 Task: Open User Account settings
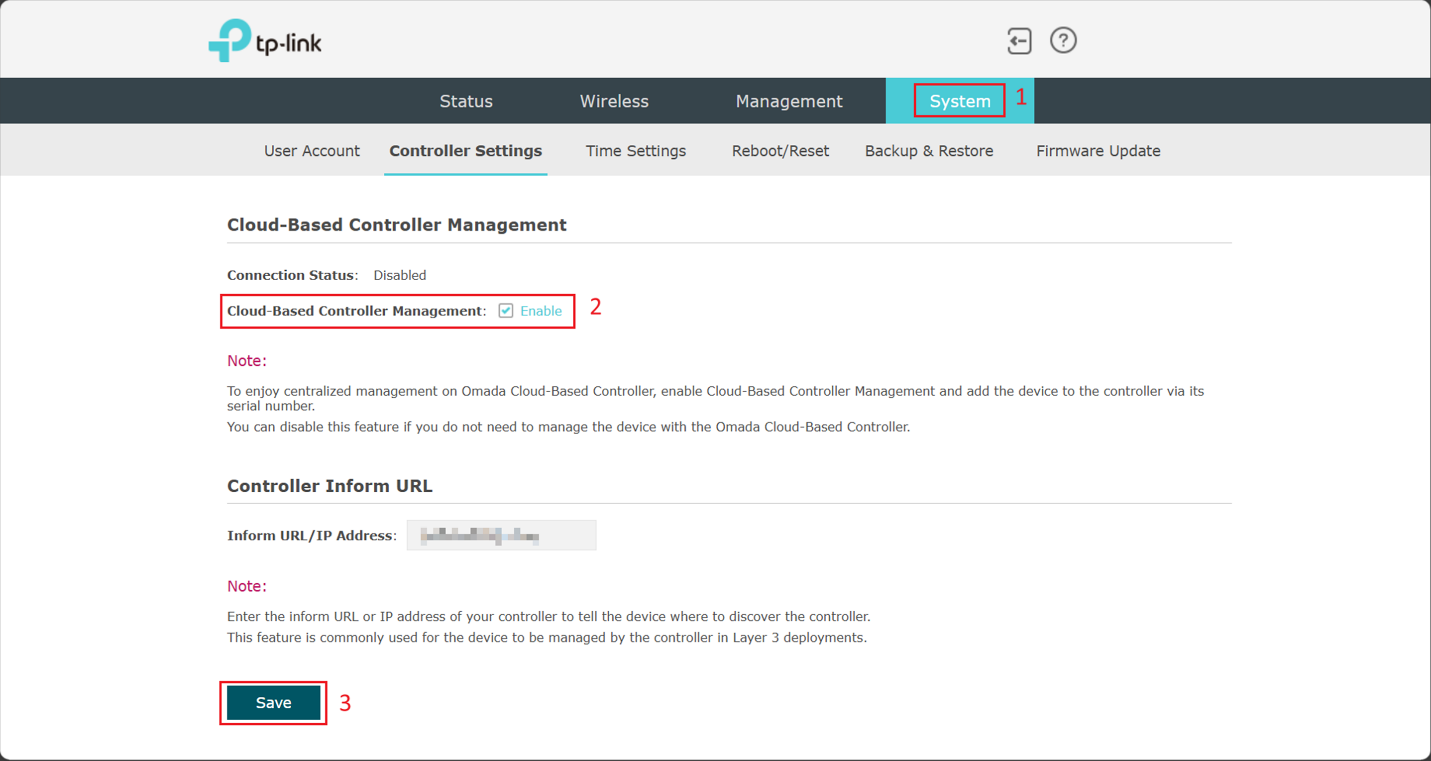(x=312, y=151)
